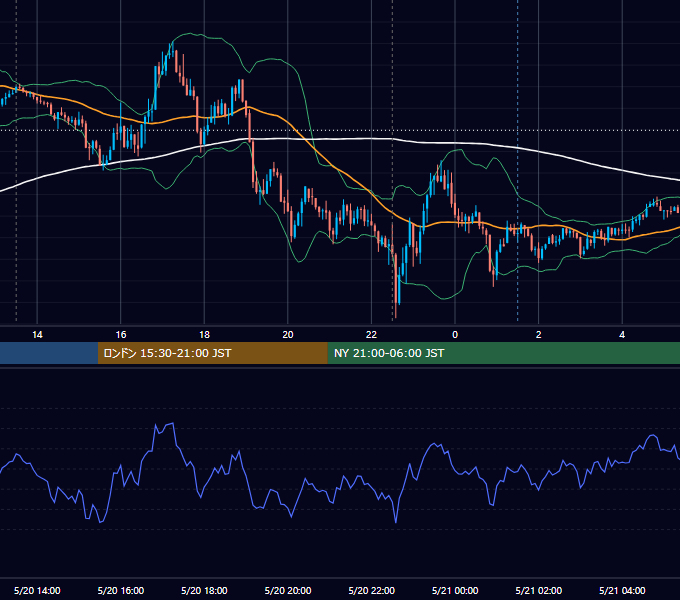The height and width of the screenshot is (600, 680).
Task: Click the 5/20 22:00 time label
Action: click(372, 590)
